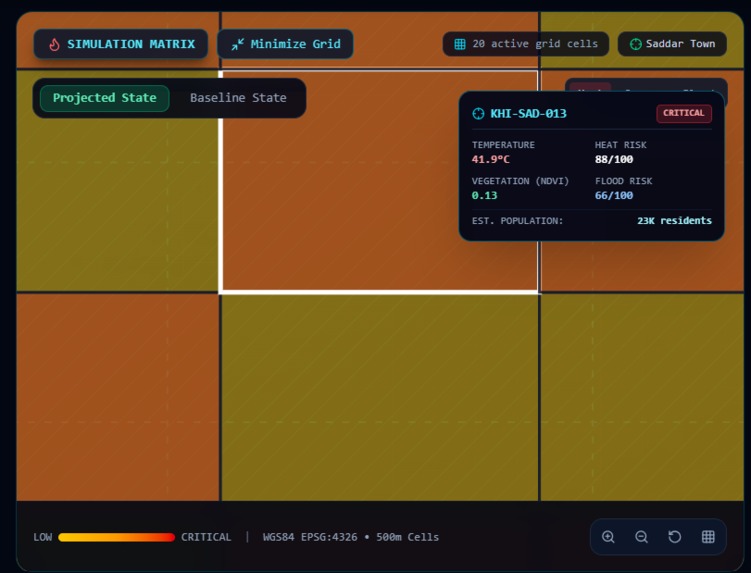Click the crosshair icon beside KHI-SAD-013

tap(478, 114)
